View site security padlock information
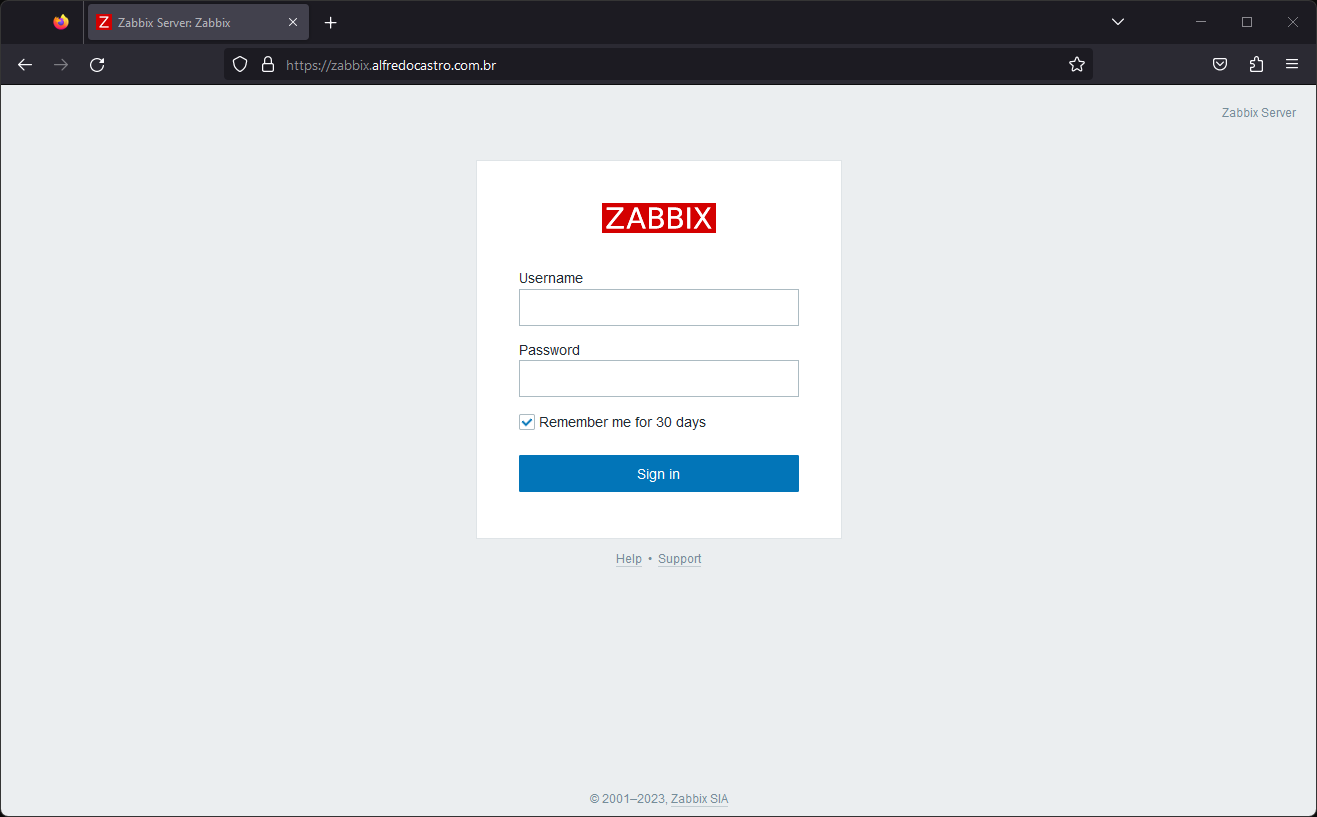The width and height of the screenshot is (1317, 817). point(267,64)
